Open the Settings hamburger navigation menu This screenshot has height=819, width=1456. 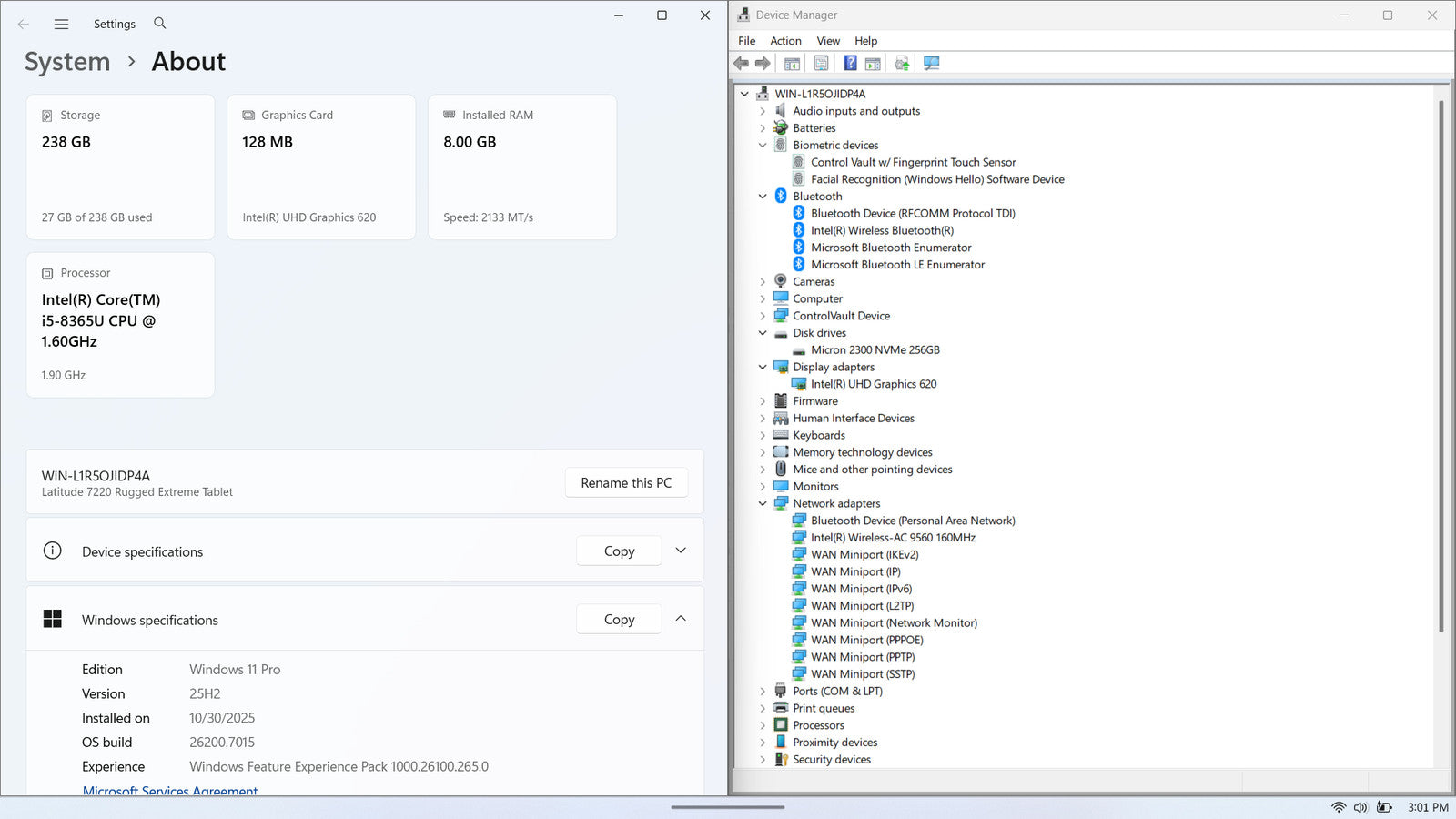(61, 24)
